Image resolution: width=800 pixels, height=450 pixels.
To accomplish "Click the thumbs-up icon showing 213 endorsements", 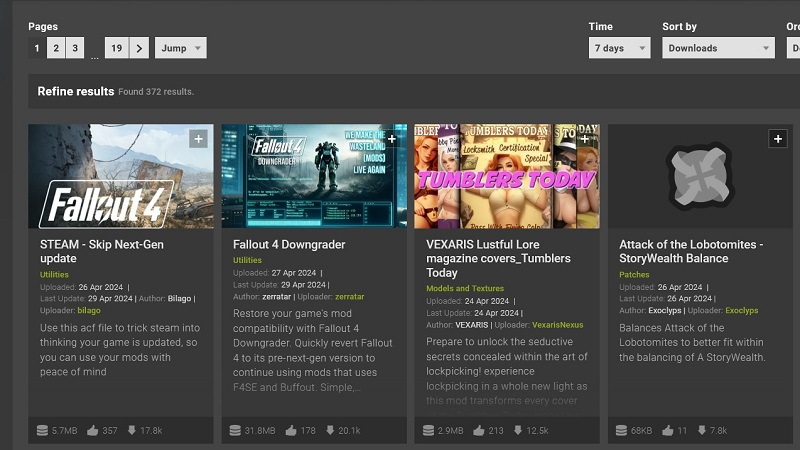I will [479, 431].
